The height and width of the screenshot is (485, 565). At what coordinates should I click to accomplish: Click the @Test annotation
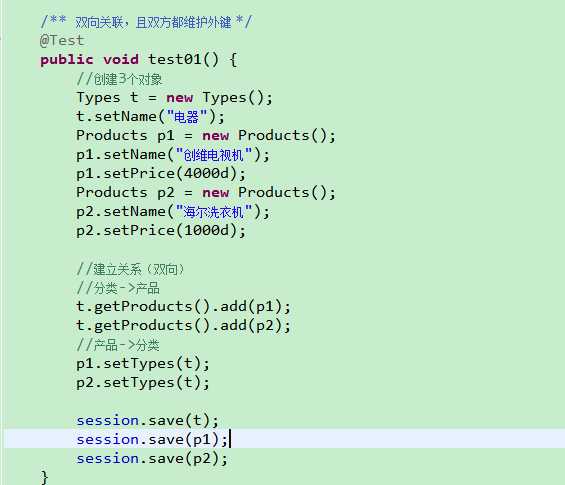pyautogui.click(x=62, y=40)
